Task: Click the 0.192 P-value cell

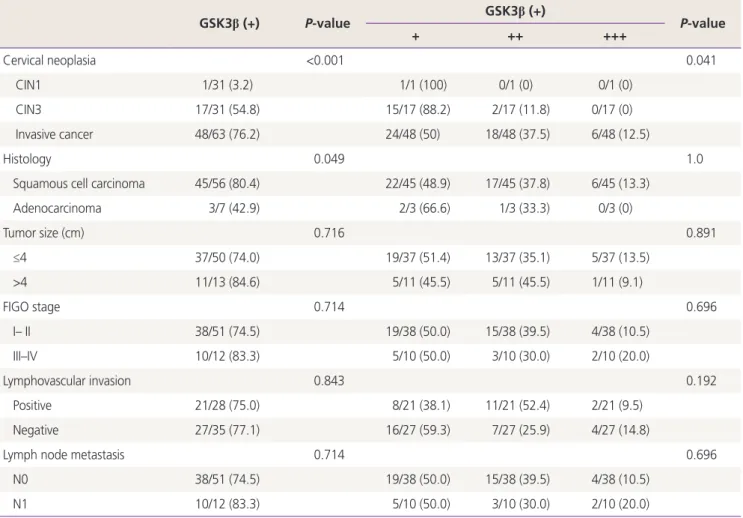Action: 701,381
